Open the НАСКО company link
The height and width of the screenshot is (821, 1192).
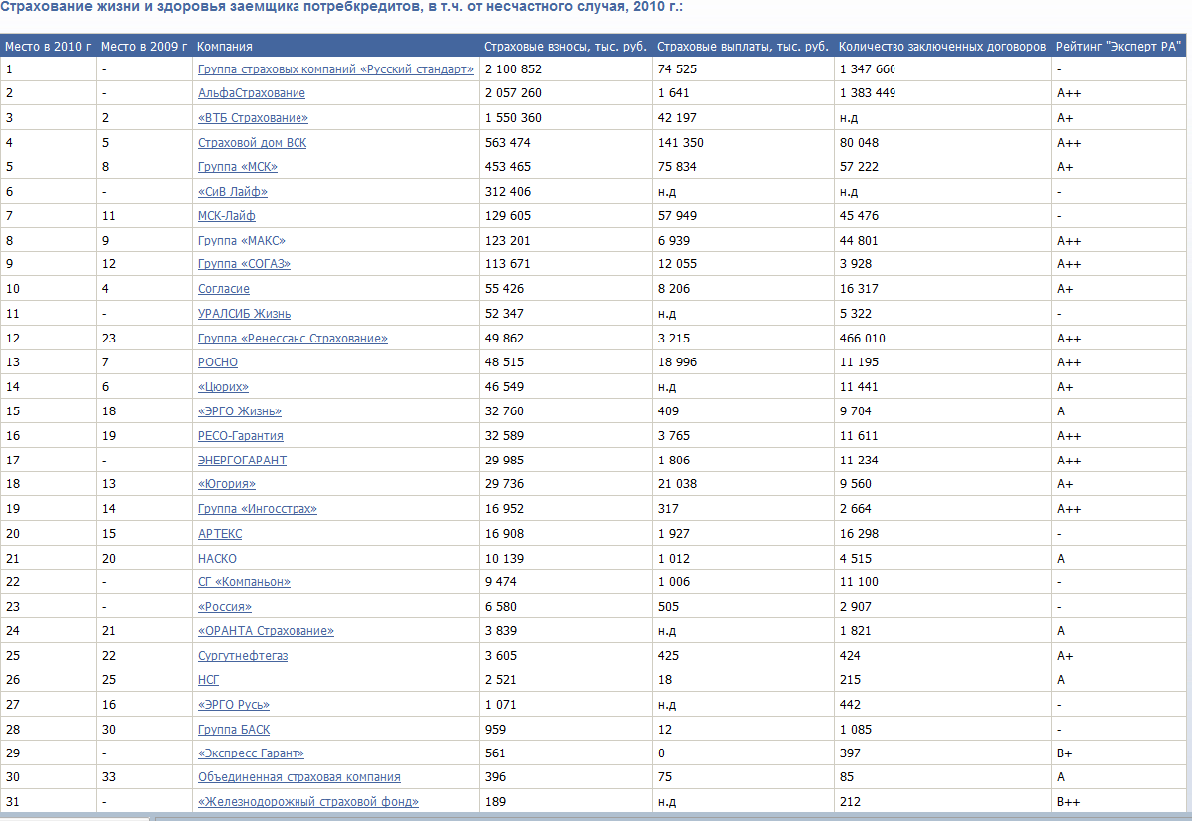[217, 558]
